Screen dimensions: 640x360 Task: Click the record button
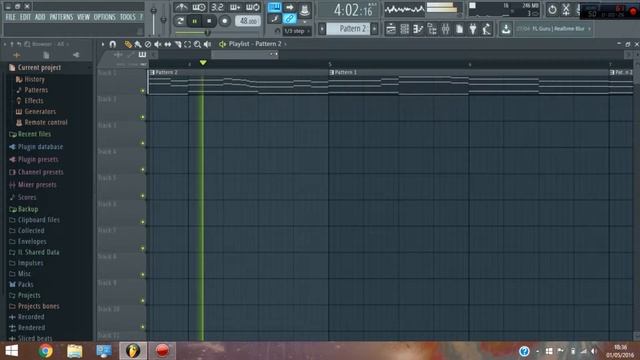pos(224,21)
